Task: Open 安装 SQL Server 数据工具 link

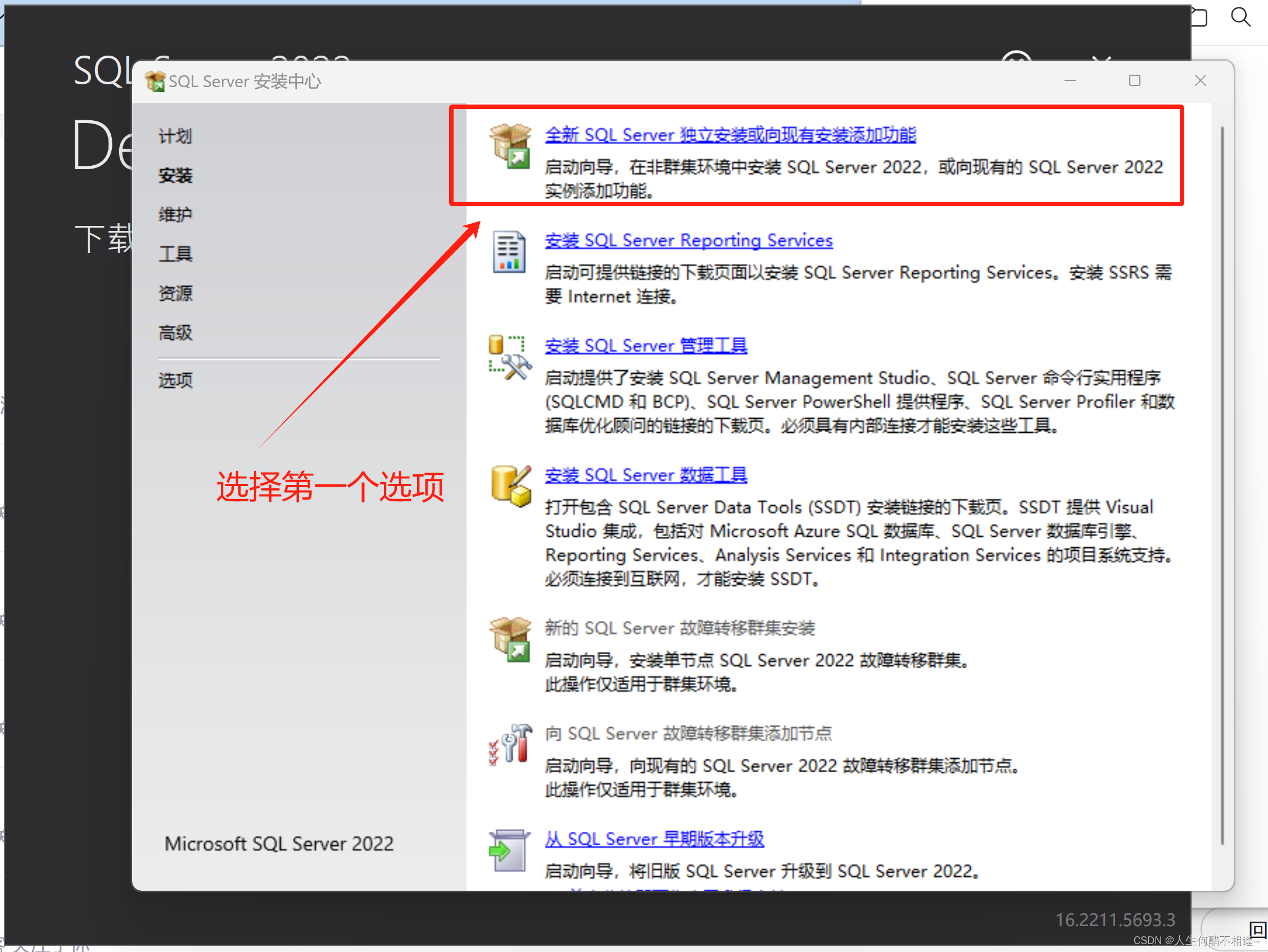Action: (645, 475)
